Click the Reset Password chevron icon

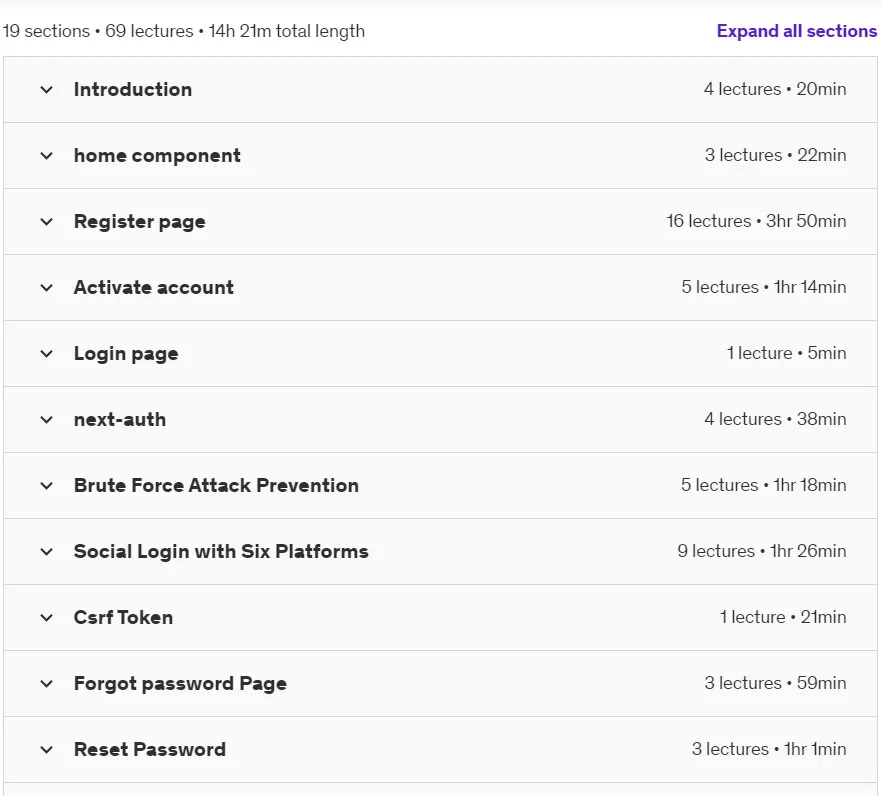[x=47, y=750]
